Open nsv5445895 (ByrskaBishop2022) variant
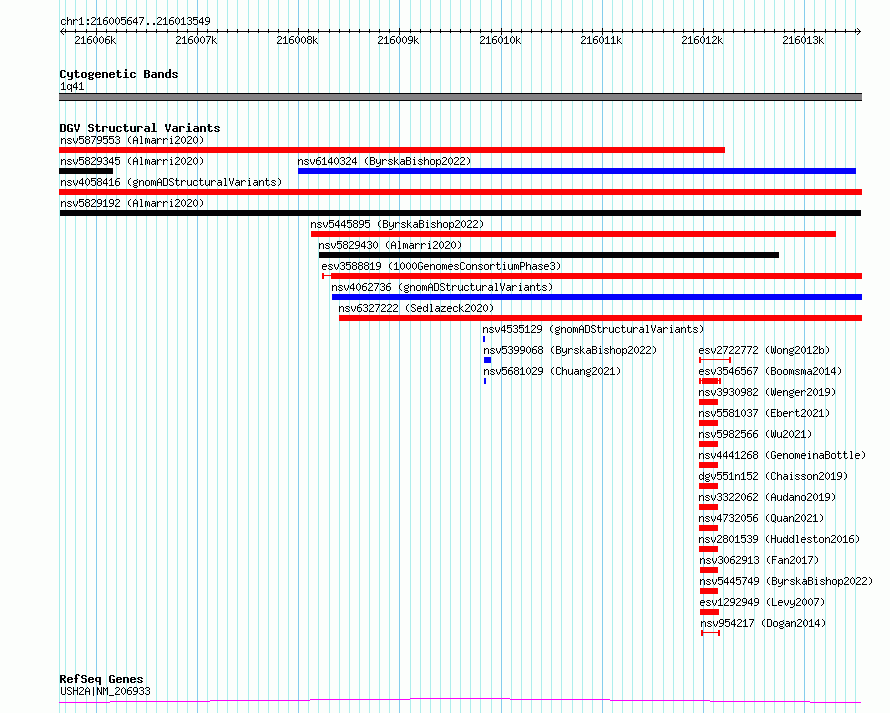890x713 pixels. pyautogui.click(x=397, y=224)
